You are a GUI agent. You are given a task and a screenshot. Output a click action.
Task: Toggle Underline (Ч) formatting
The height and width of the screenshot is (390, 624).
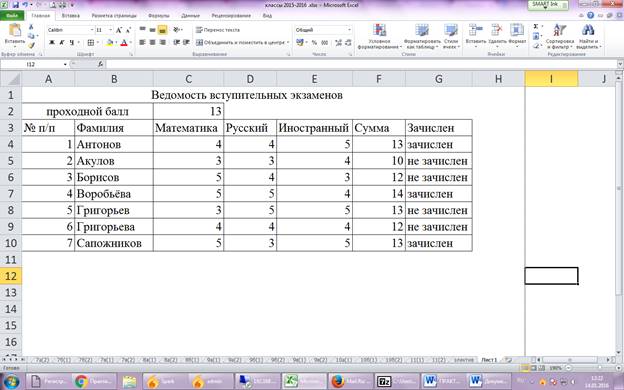point(72,42)
